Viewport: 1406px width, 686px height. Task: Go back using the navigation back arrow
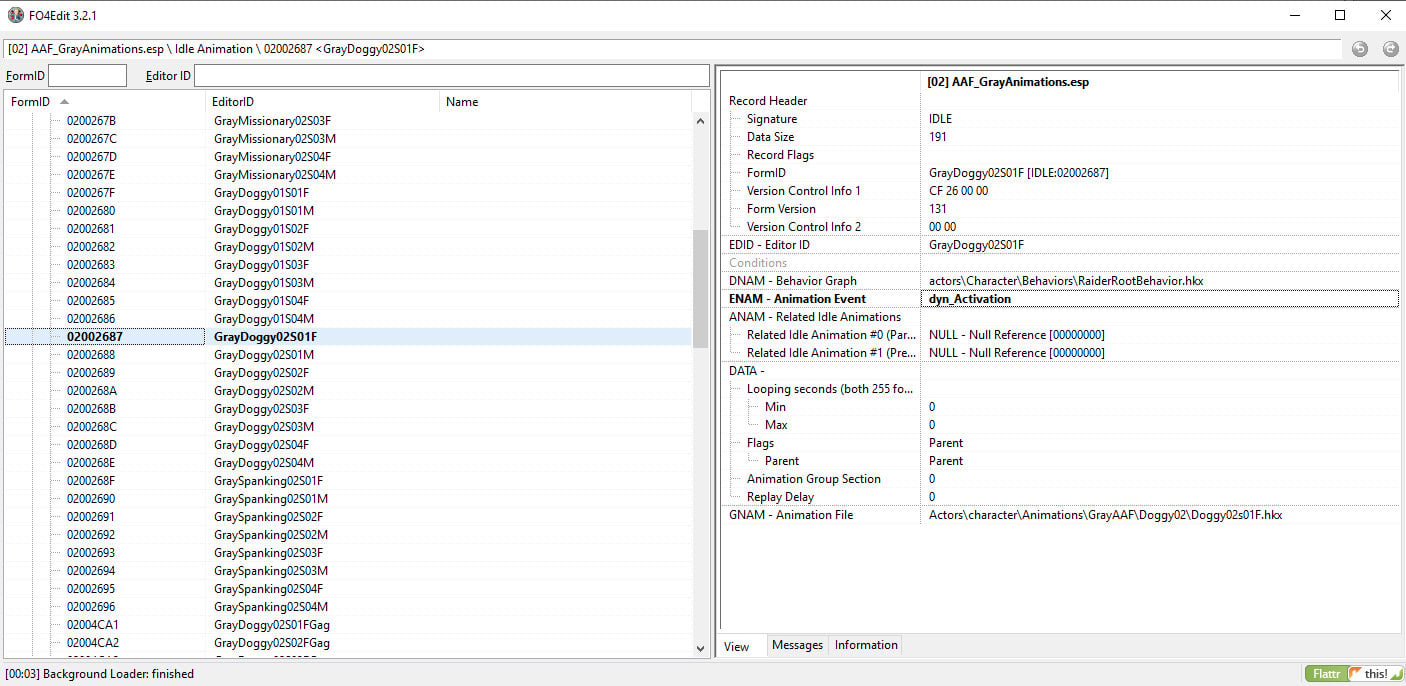point(1359,49)
